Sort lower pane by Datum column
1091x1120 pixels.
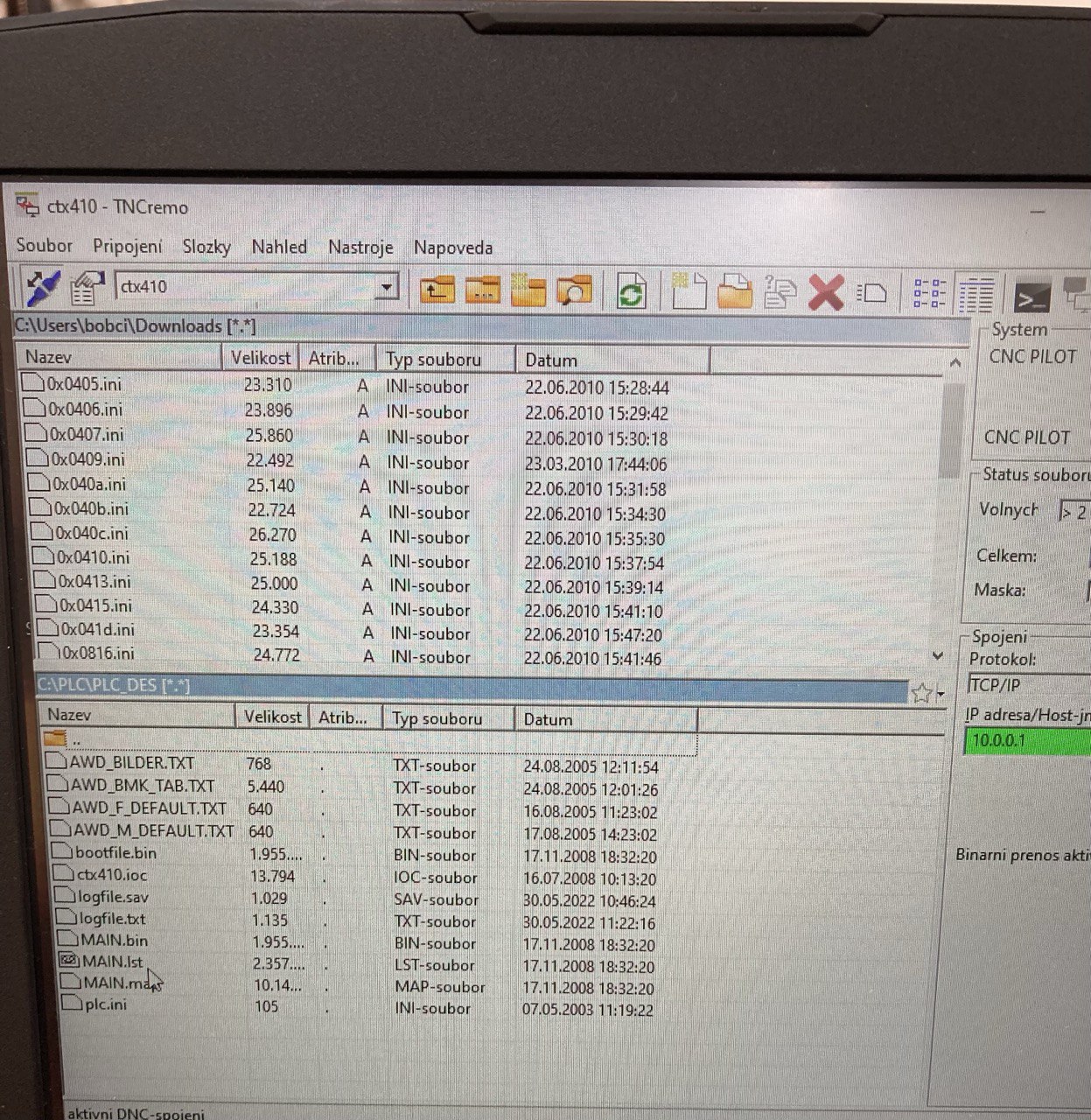(548, 719)
